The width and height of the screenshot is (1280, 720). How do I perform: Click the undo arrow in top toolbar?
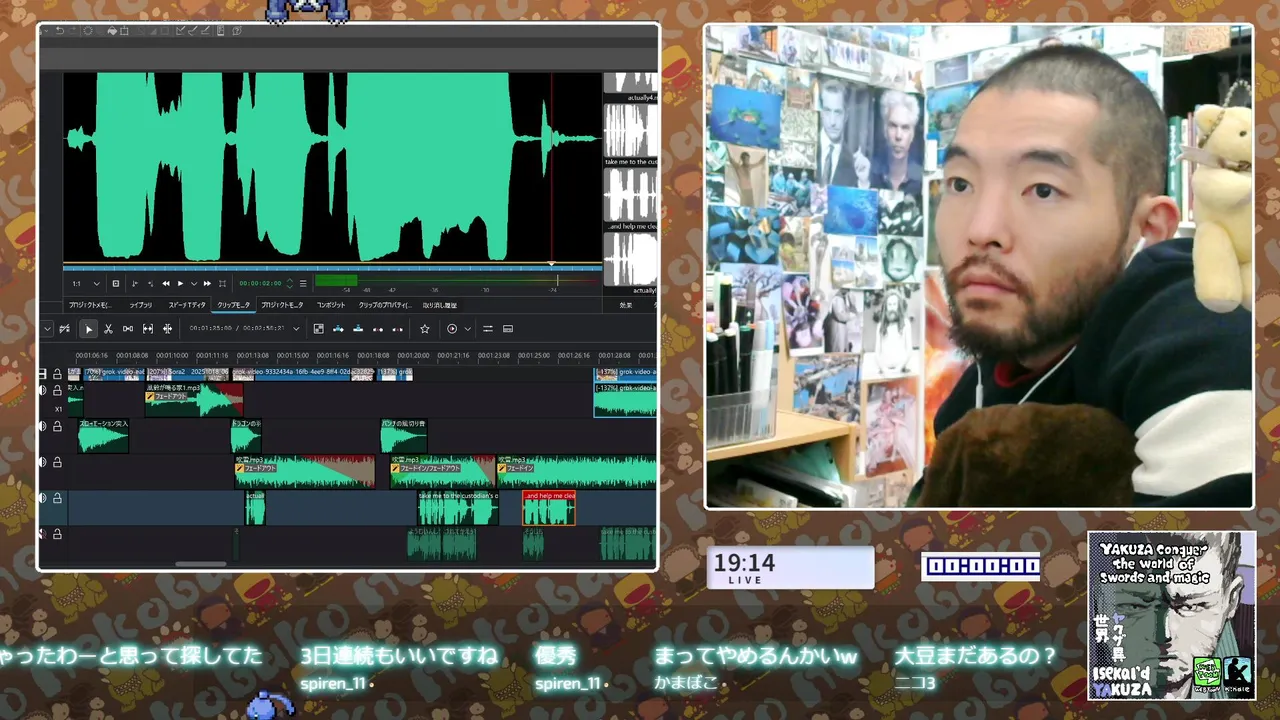pyautogui.click(x=59, y=31)
